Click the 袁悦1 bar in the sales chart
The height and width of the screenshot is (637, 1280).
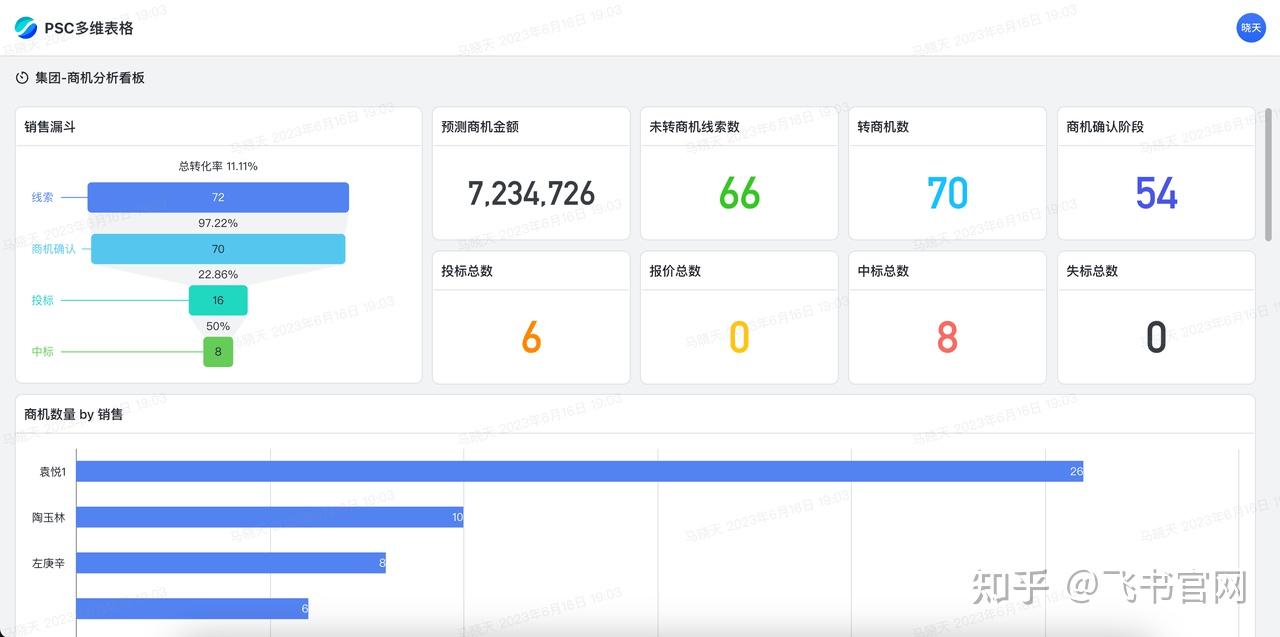pos(580,471)
